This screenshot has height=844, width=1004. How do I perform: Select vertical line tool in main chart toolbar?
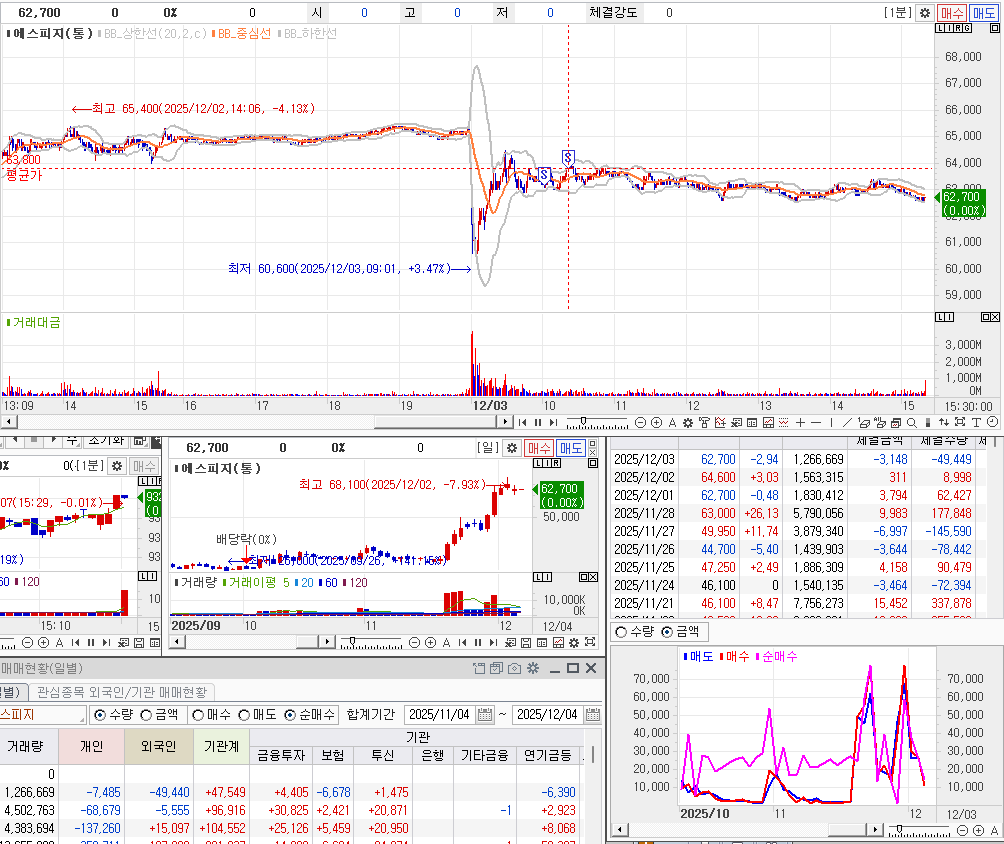pos(831,423)
